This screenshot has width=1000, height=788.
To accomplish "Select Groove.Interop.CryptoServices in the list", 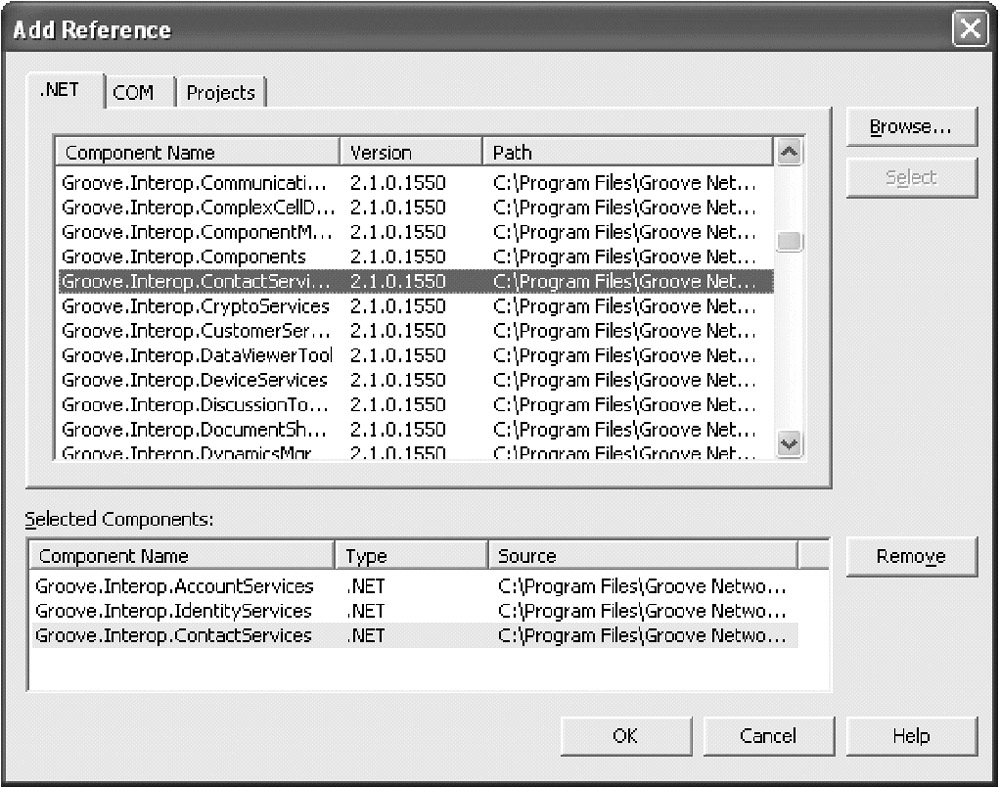I will [x=196, y=306].
